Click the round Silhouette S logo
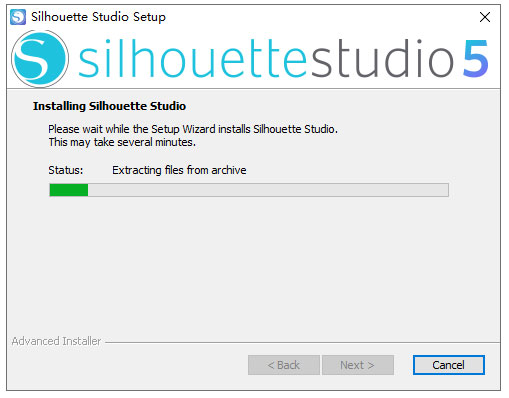The image size is (509, 398). [40, 59]
